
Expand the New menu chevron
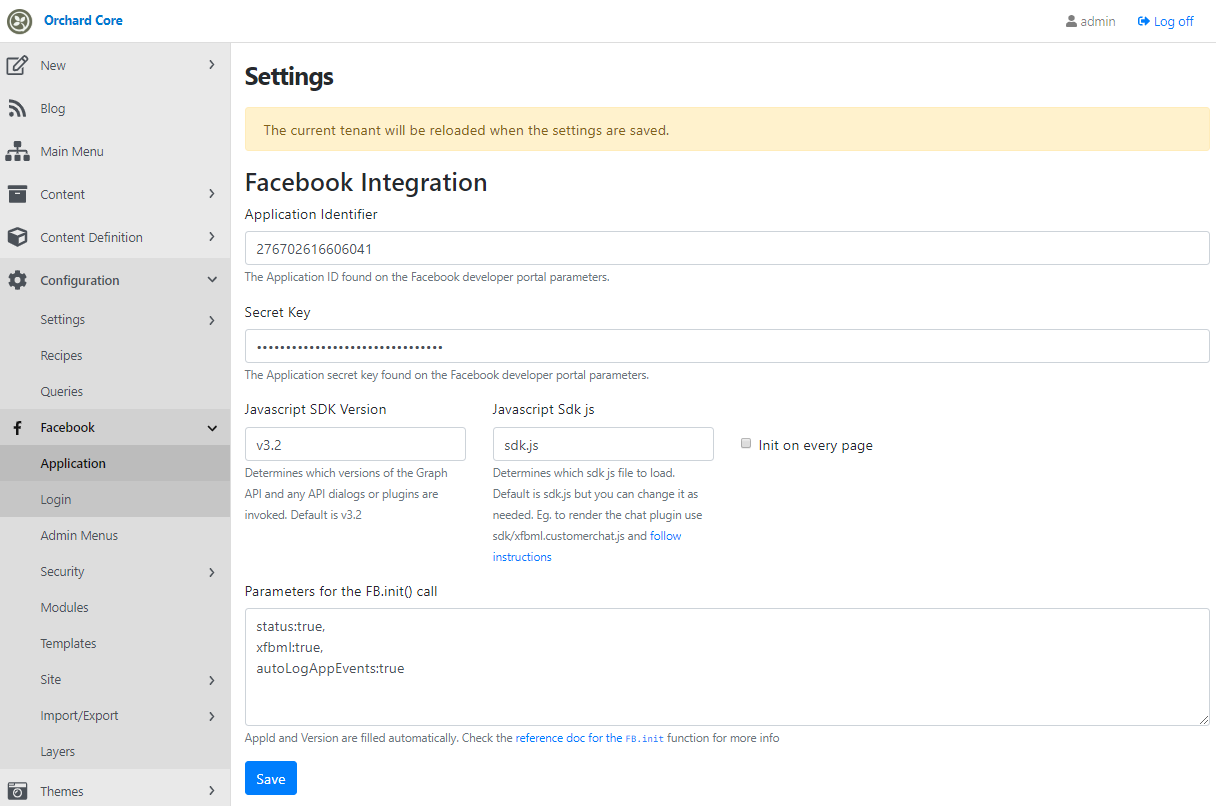[x=212, y=65]
